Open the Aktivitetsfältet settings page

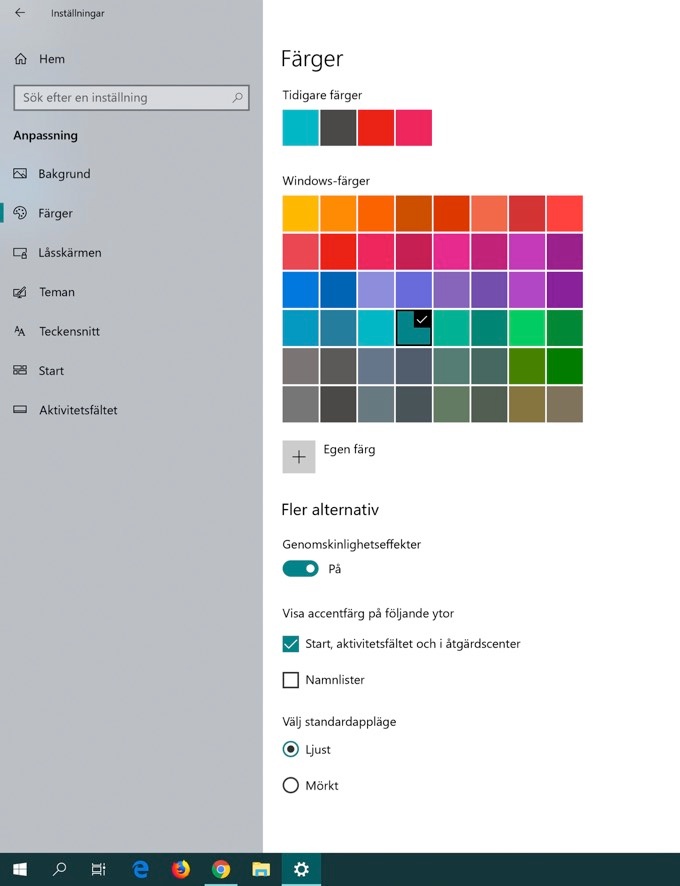tap(77, 410)
